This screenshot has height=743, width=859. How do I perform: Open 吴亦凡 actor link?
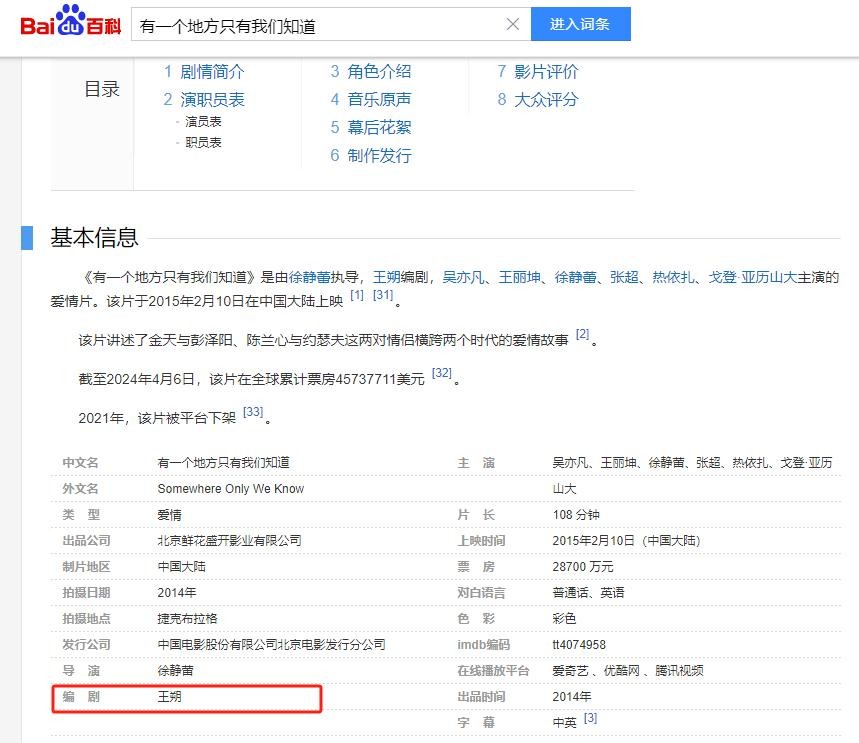point(463,277)
